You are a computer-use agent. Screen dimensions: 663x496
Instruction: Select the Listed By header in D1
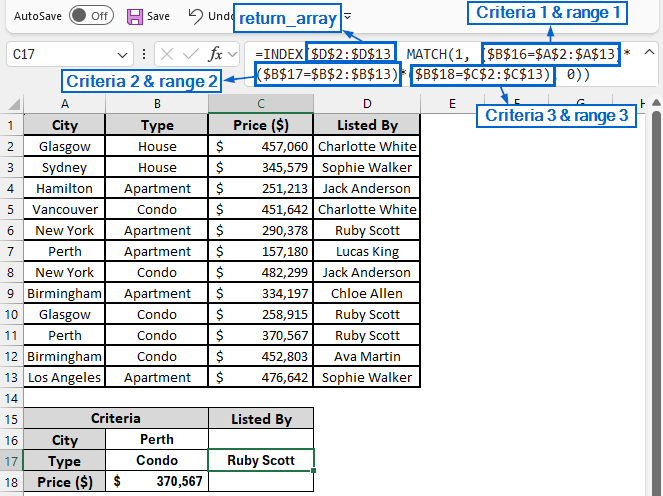[366, 125]
